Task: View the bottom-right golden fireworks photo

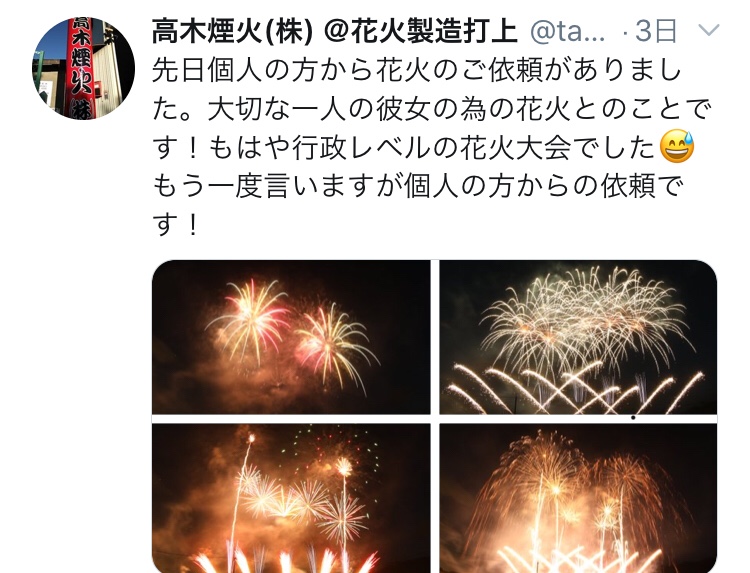Action: pyautogui.click(x=578, y=498)
